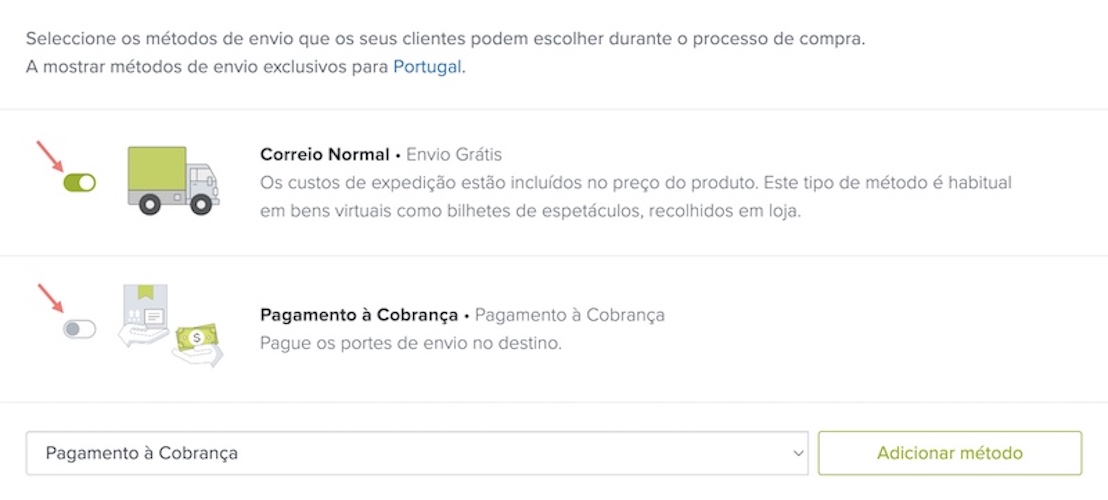Click the gray Pagamento à Cobrança subtitle

coord(569,315)
